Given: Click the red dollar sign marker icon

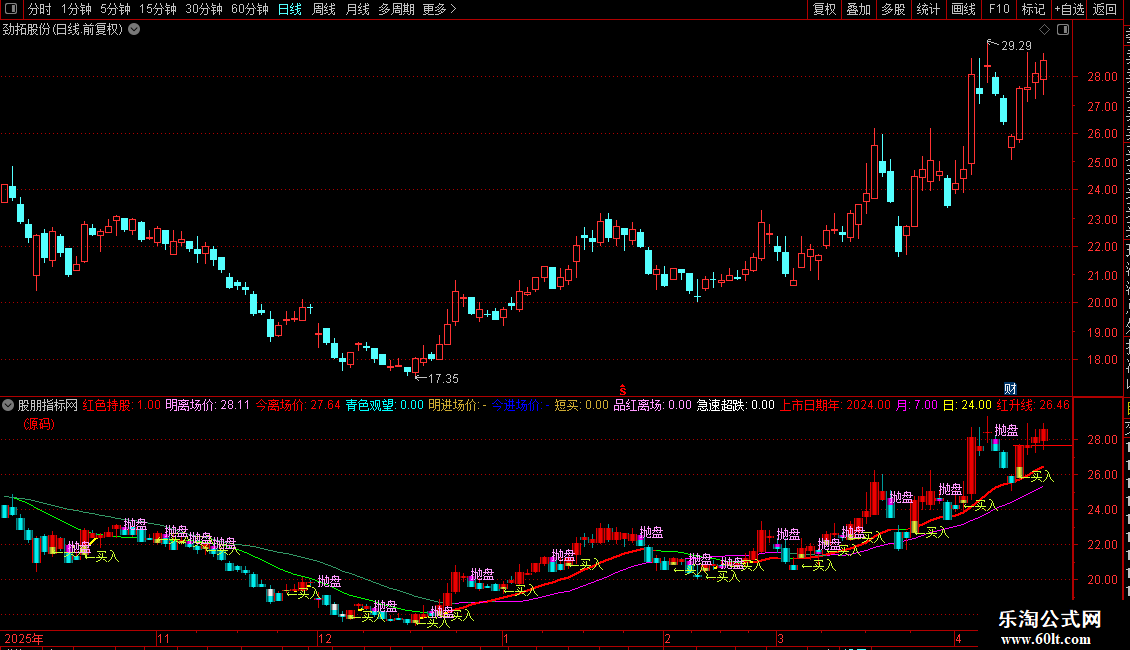Looking at the screenshot, I should coord(623,390).
